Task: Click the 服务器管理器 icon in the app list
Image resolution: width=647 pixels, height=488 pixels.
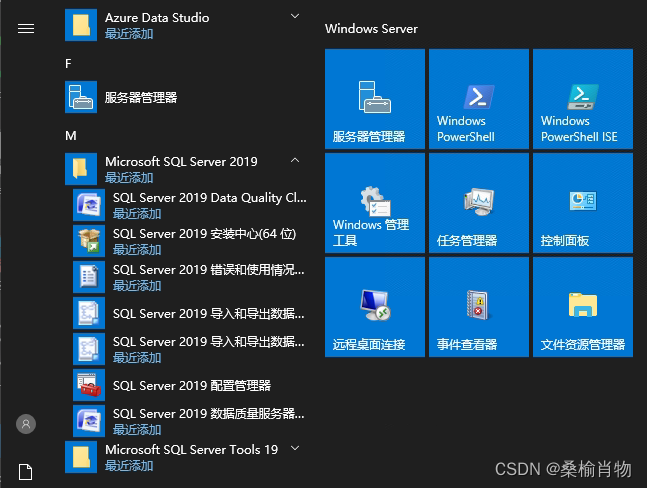Action: tap(81, 97)
